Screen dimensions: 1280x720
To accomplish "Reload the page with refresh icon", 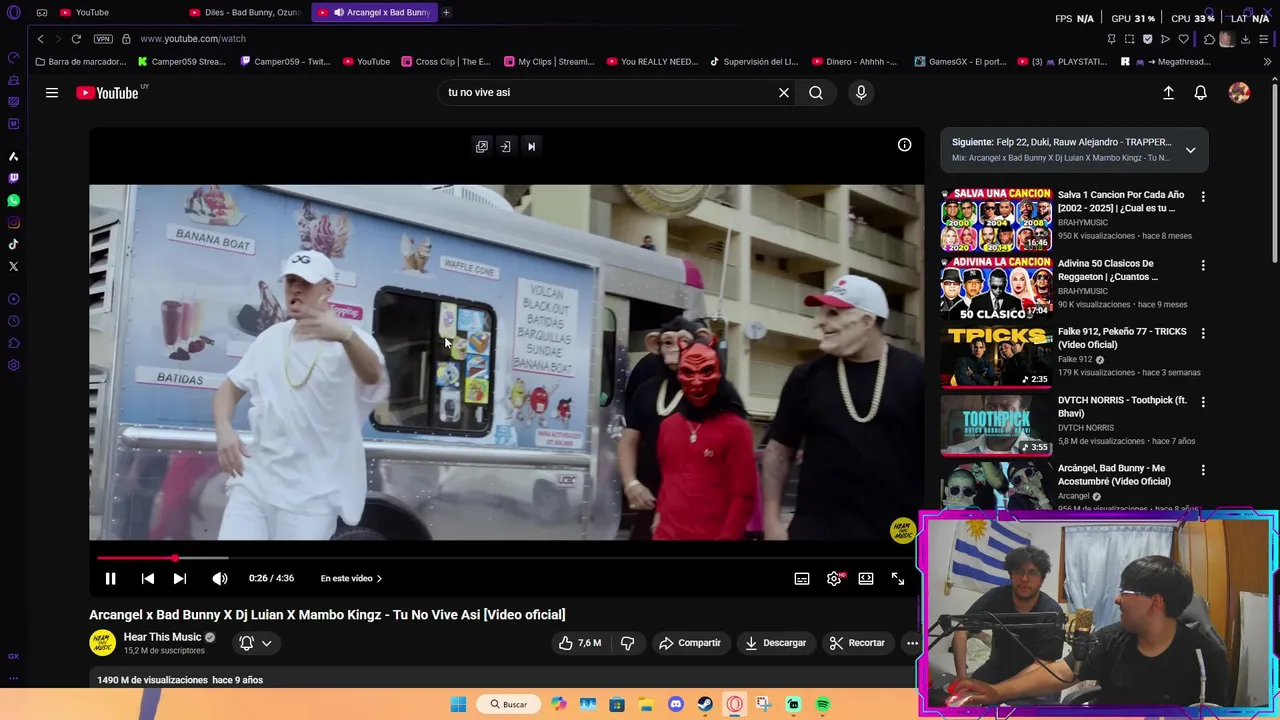I will [76, 38].
